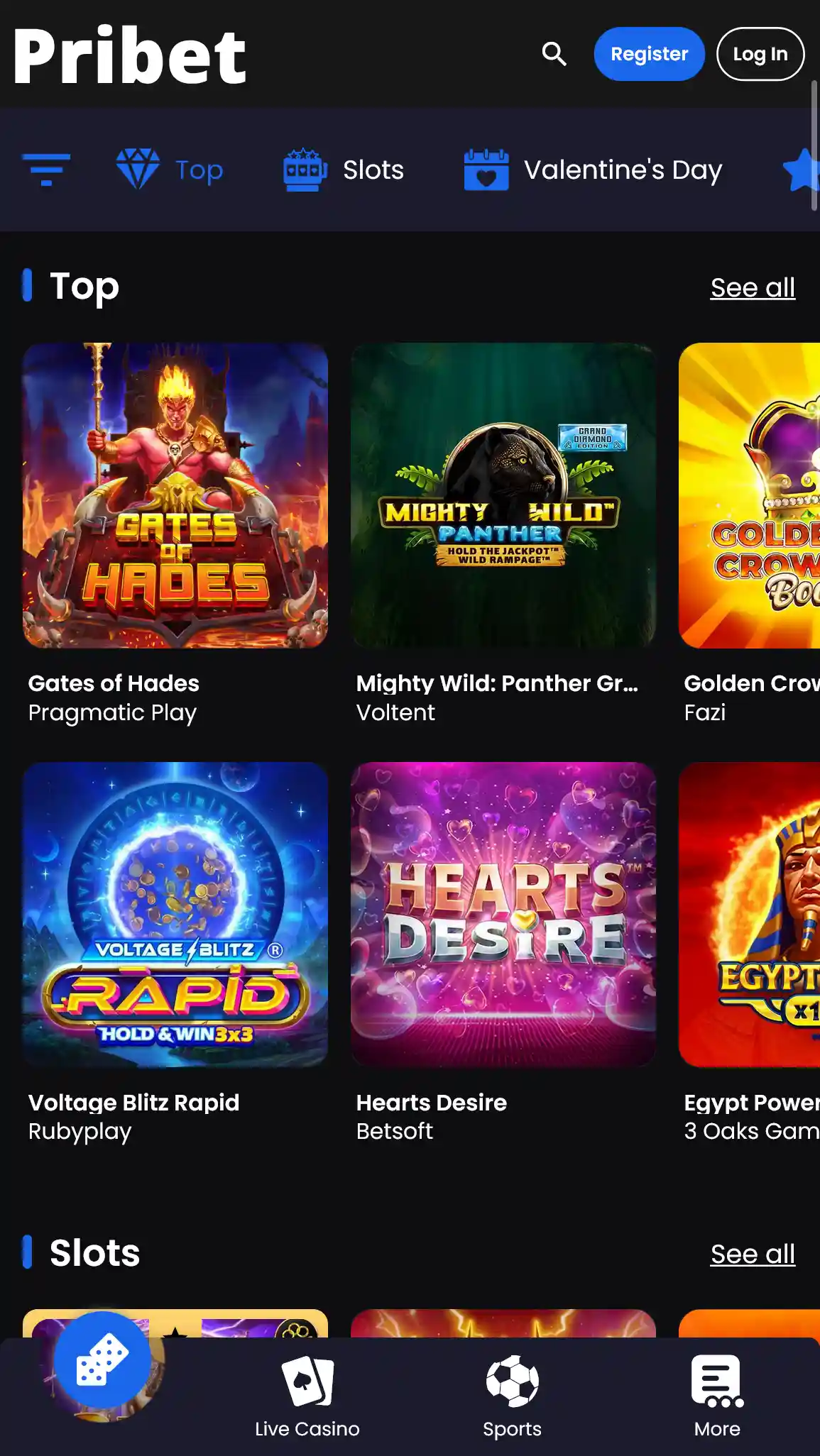Viewport: 820px width, 1456px height.
Task: Go to Pribet home logo
Action: pos(130,55)
